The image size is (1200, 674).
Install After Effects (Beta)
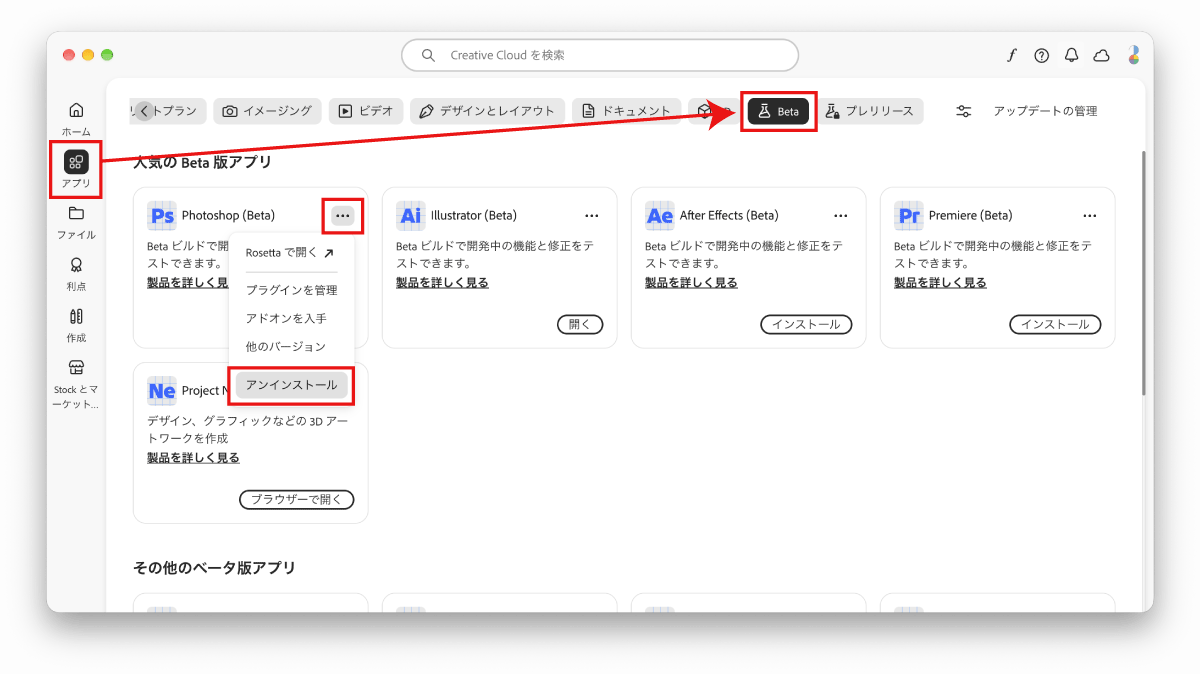[807, 324]
